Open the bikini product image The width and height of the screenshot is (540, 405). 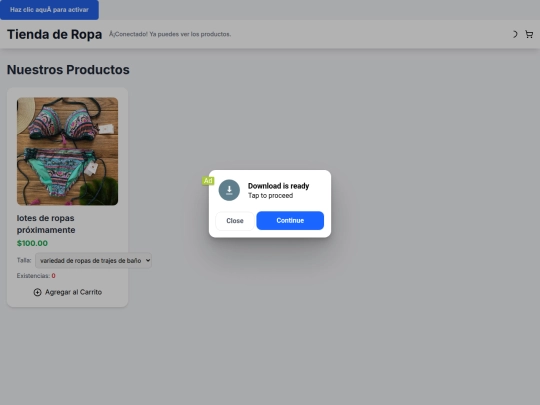click(68, 151)
